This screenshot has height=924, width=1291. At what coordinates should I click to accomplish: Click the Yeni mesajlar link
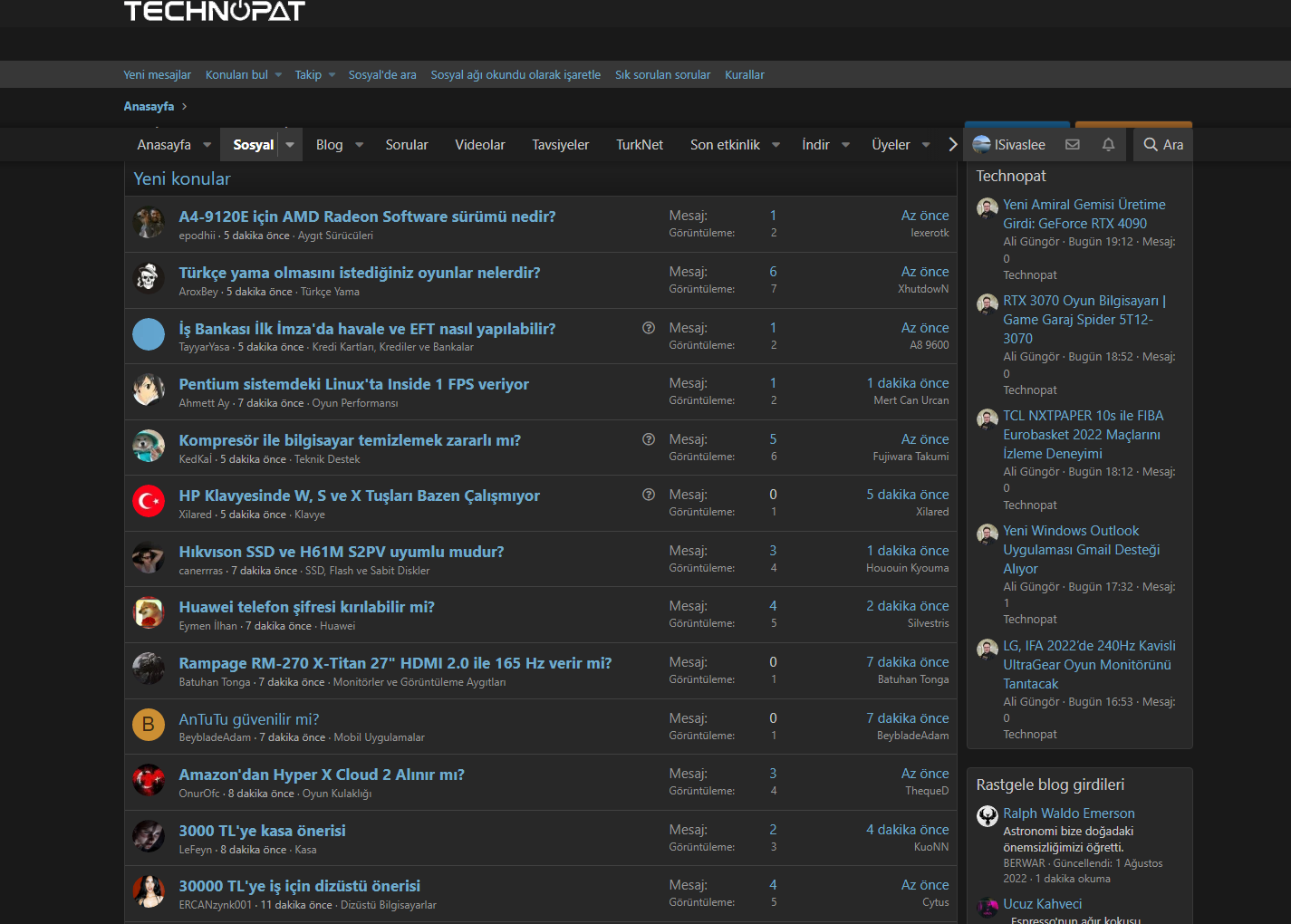click(158, 75)
